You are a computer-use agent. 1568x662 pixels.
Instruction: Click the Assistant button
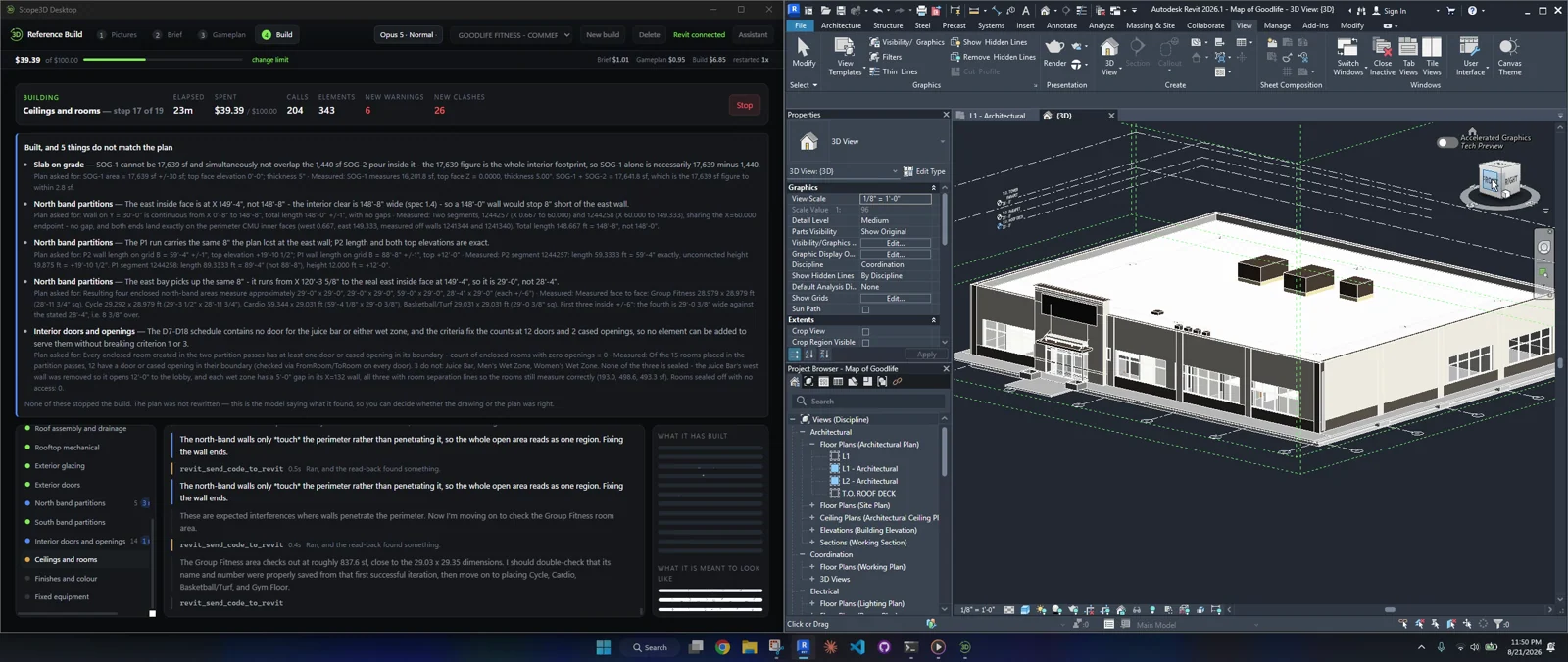coord(753,35)
